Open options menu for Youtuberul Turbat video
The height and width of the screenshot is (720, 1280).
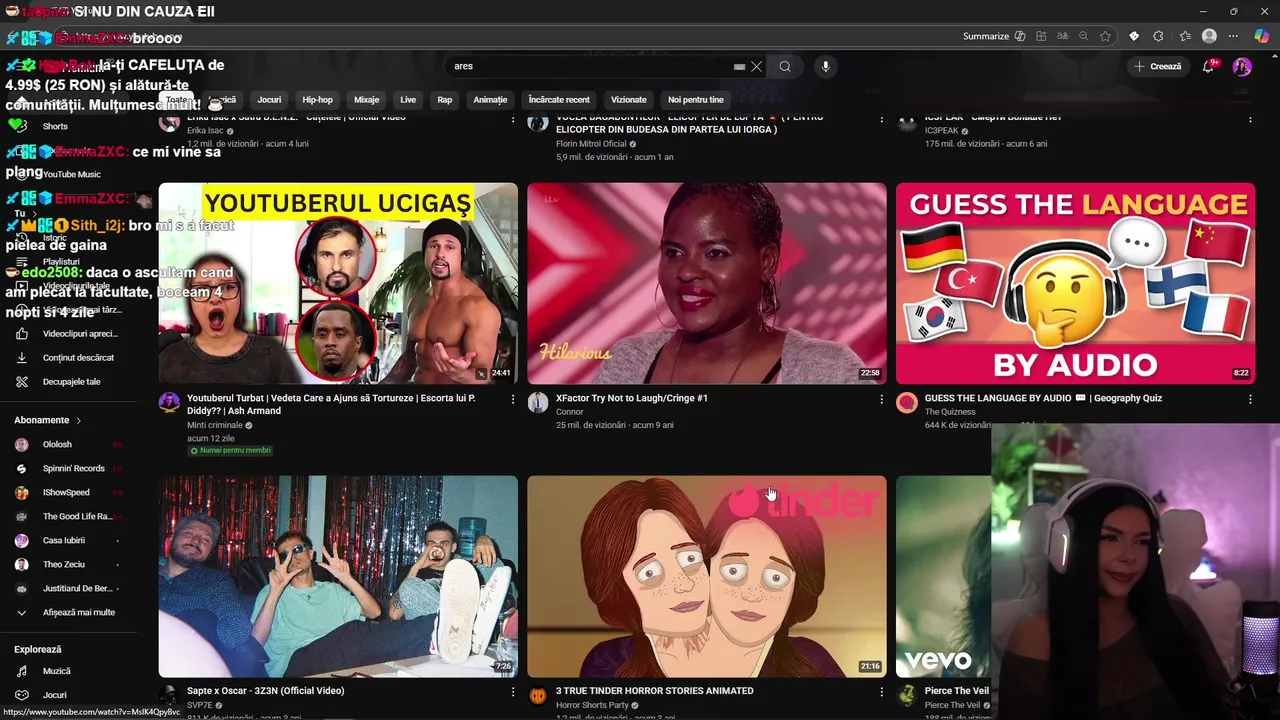click(x=513, y=399)
